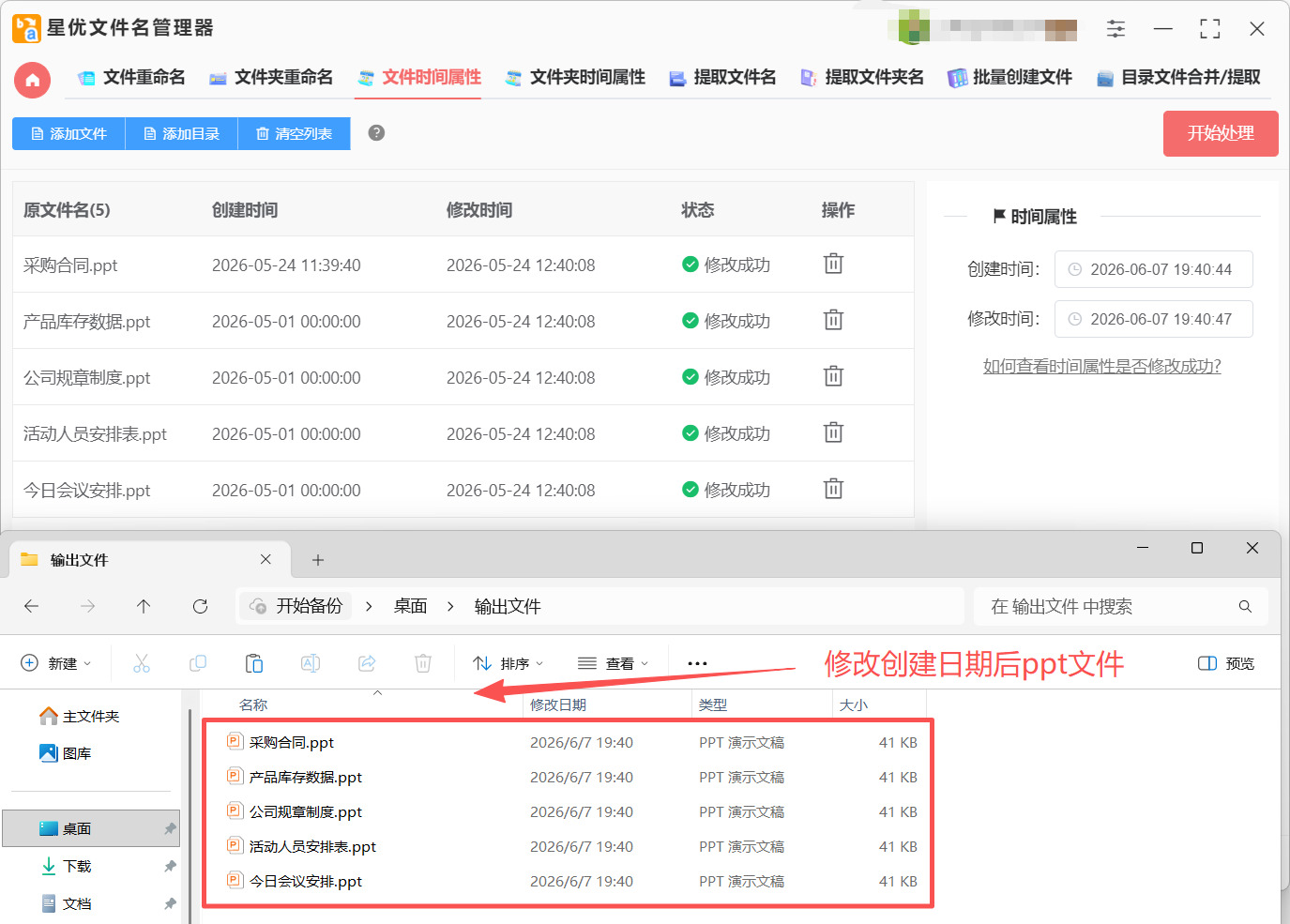Click the Explorer cut scissors icon
The width and height of the screenshot is (1290, 924).
[x=142, y=663]
